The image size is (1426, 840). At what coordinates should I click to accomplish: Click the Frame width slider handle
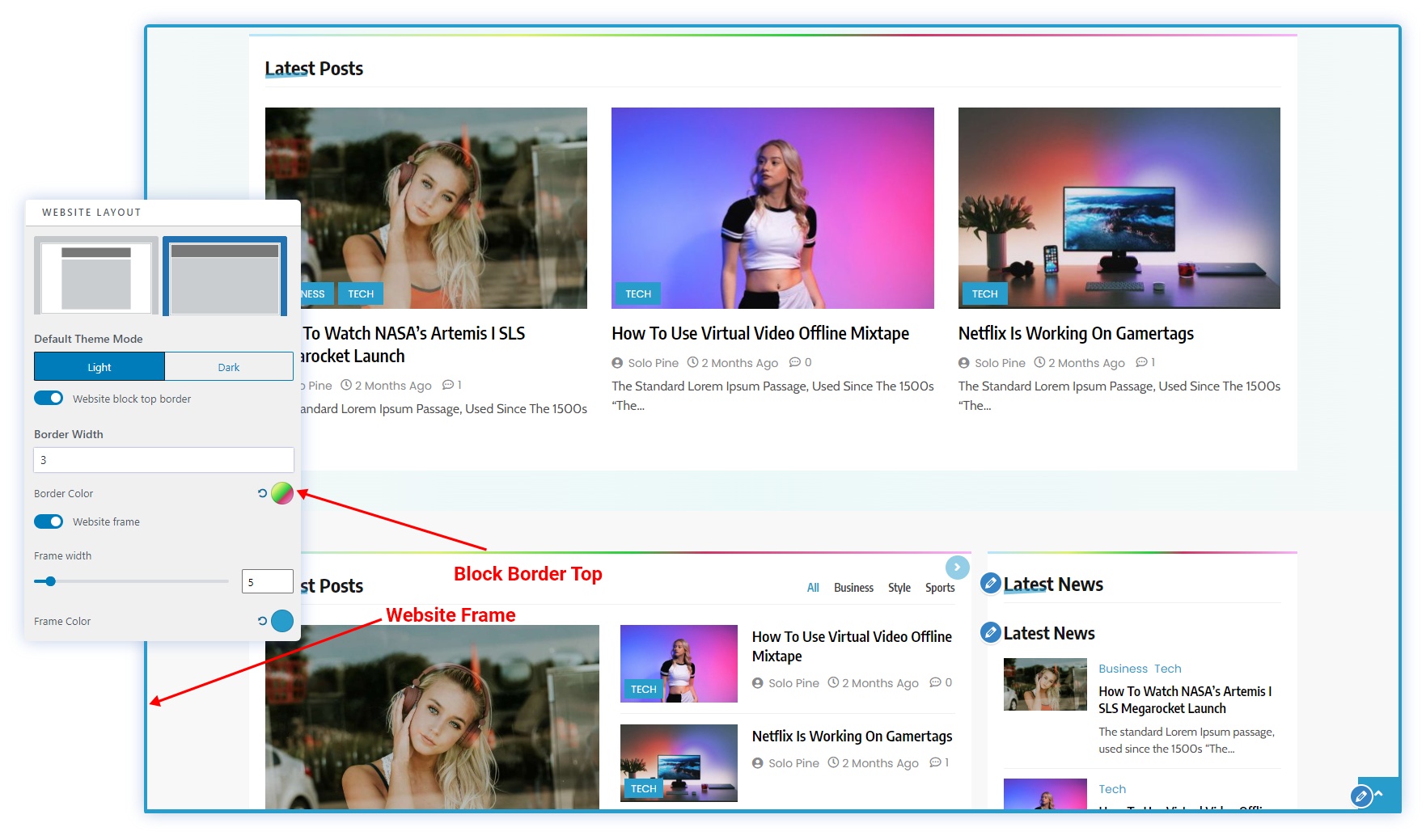(x=50, y=581)
